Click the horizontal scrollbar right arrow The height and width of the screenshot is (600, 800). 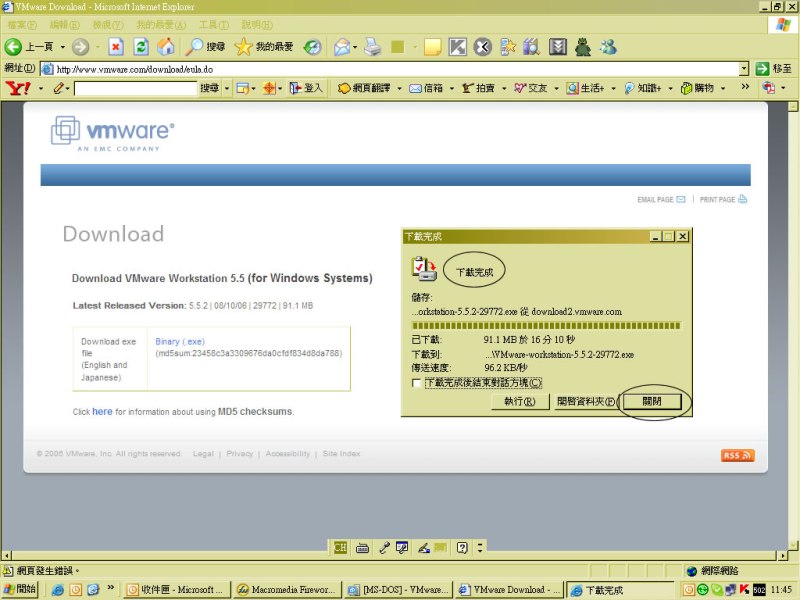[x=783, y=555]
